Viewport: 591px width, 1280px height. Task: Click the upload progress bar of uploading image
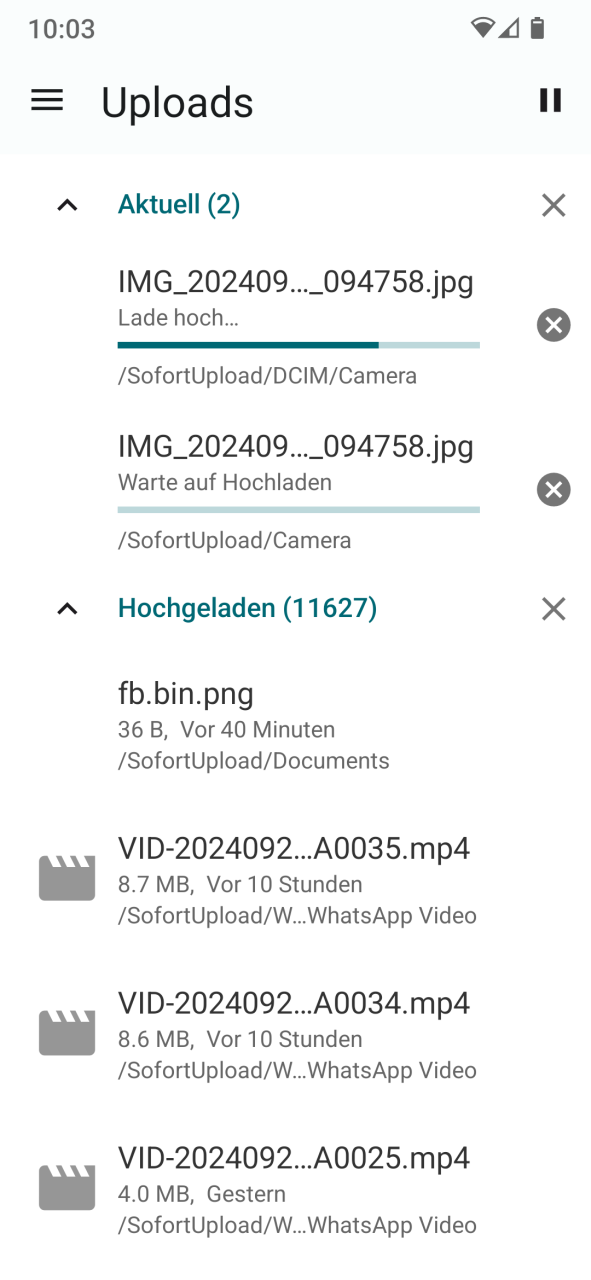tap(298, 345)
